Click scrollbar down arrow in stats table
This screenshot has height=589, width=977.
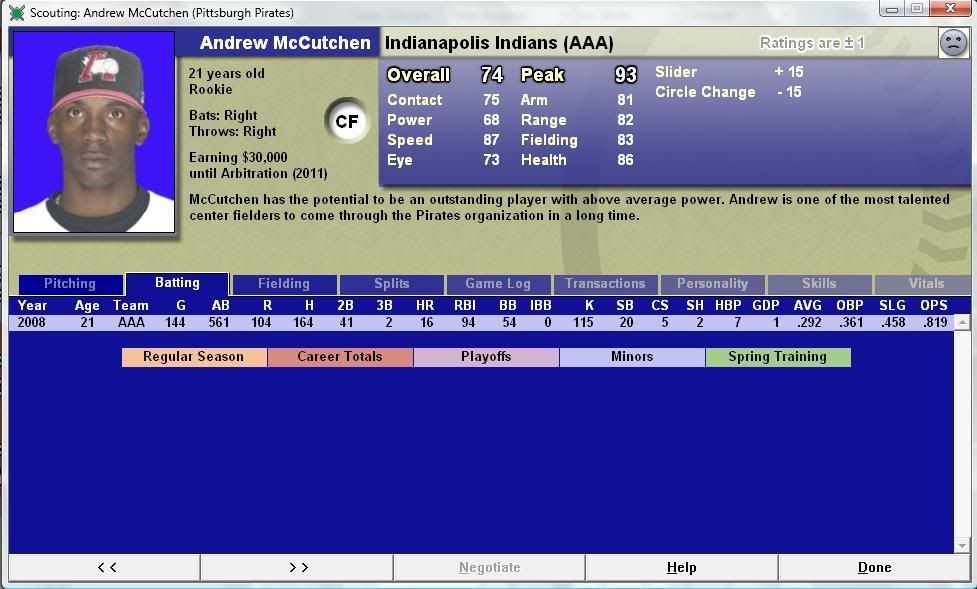pyautogui.click(x=962, y=546)
